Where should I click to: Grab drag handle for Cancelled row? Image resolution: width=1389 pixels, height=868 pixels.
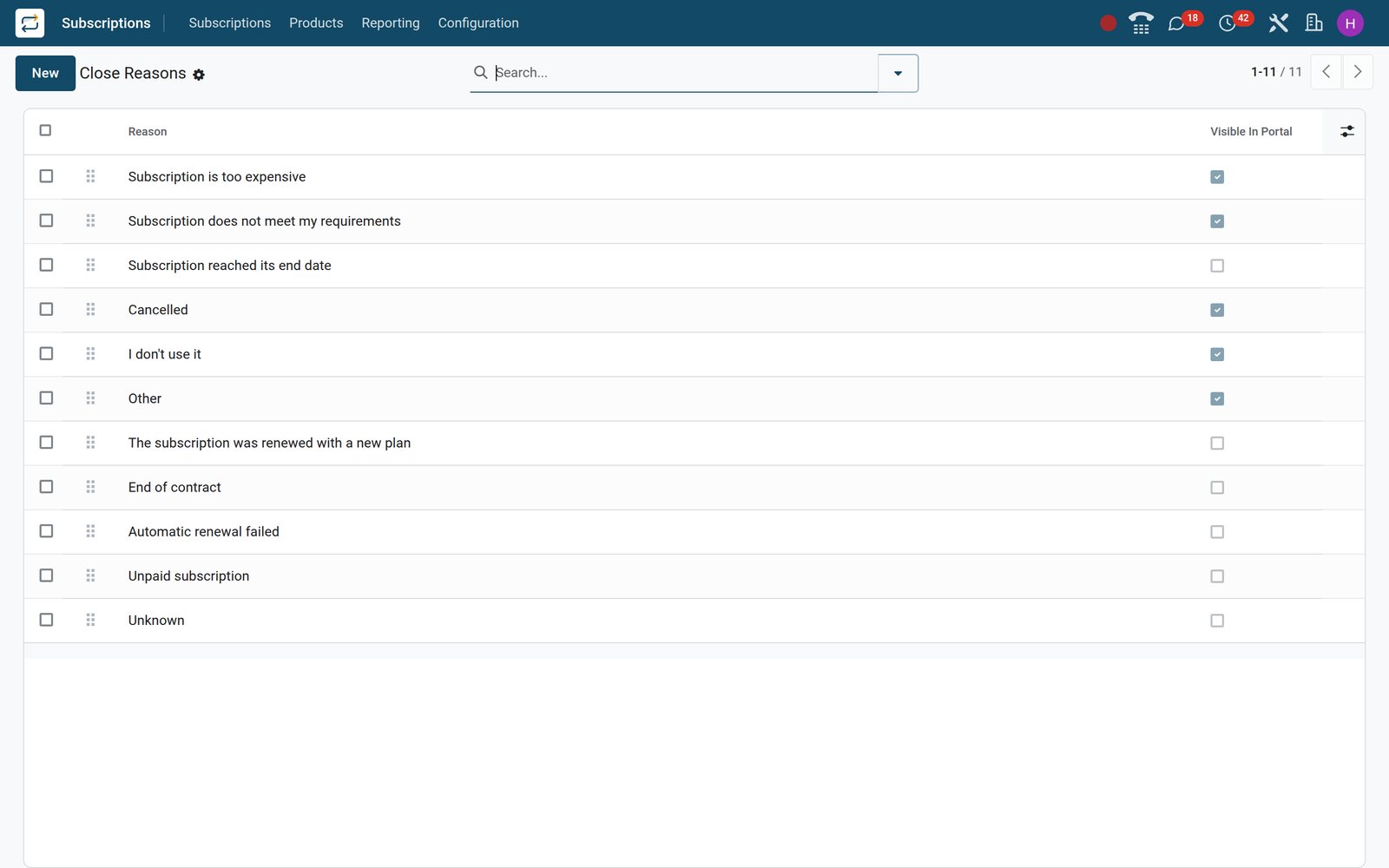tap(90, 309)
